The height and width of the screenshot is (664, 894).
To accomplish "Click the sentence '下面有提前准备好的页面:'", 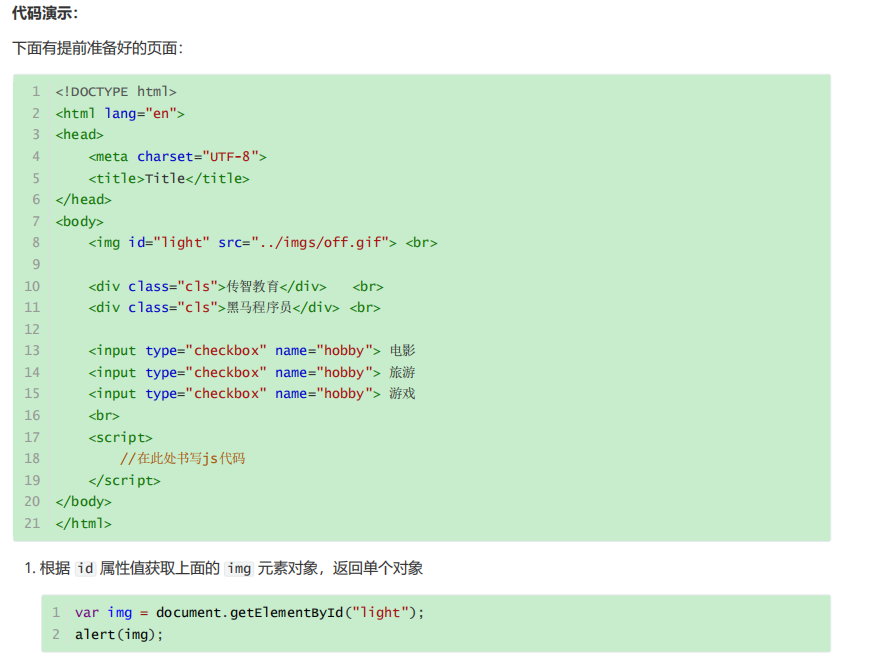I will pos(97,48).
